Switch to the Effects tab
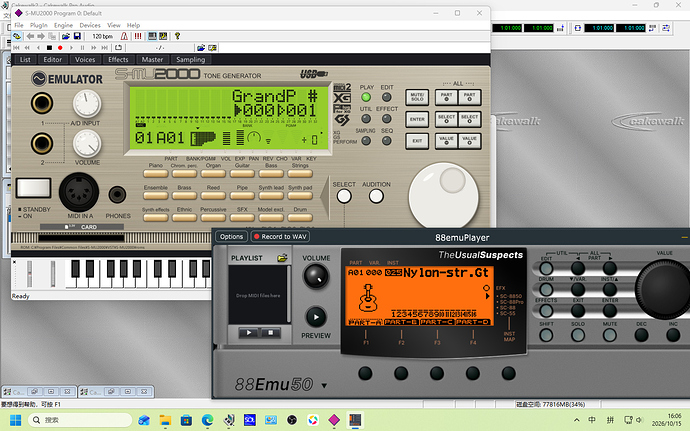The image size is (690, 431). [x=118, y=59]
